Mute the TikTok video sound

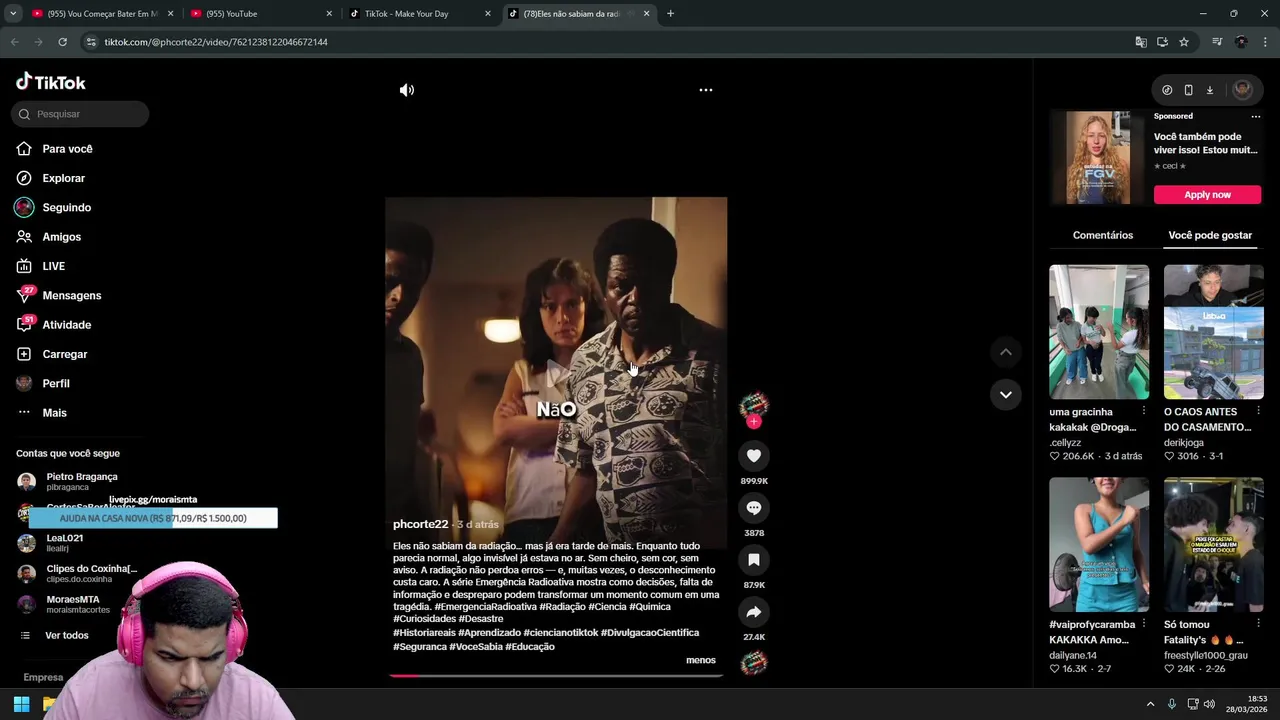pyautogui.click(x=406, y=90)
